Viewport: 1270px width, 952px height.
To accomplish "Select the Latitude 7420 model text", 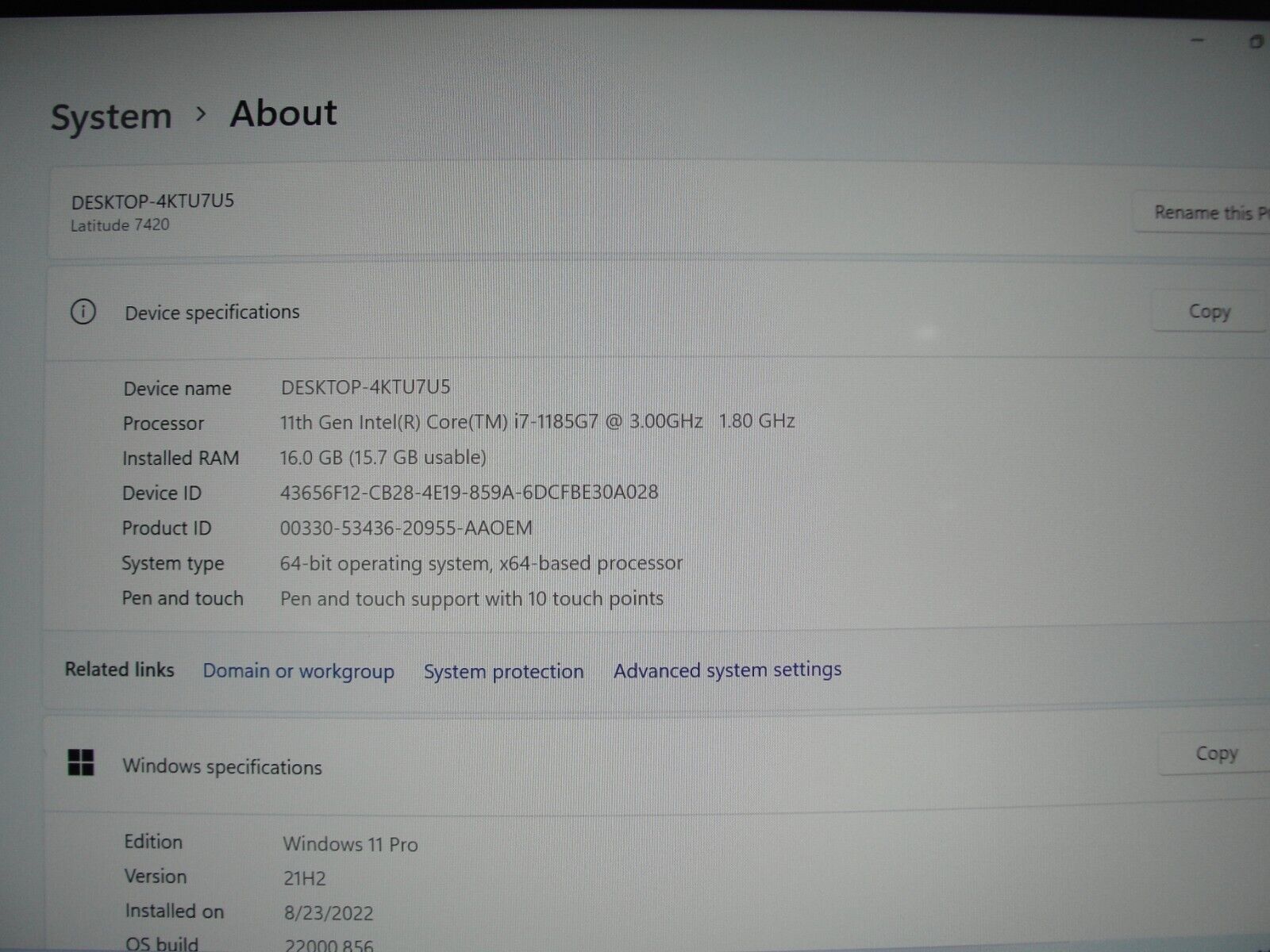I will pos(120,225).
